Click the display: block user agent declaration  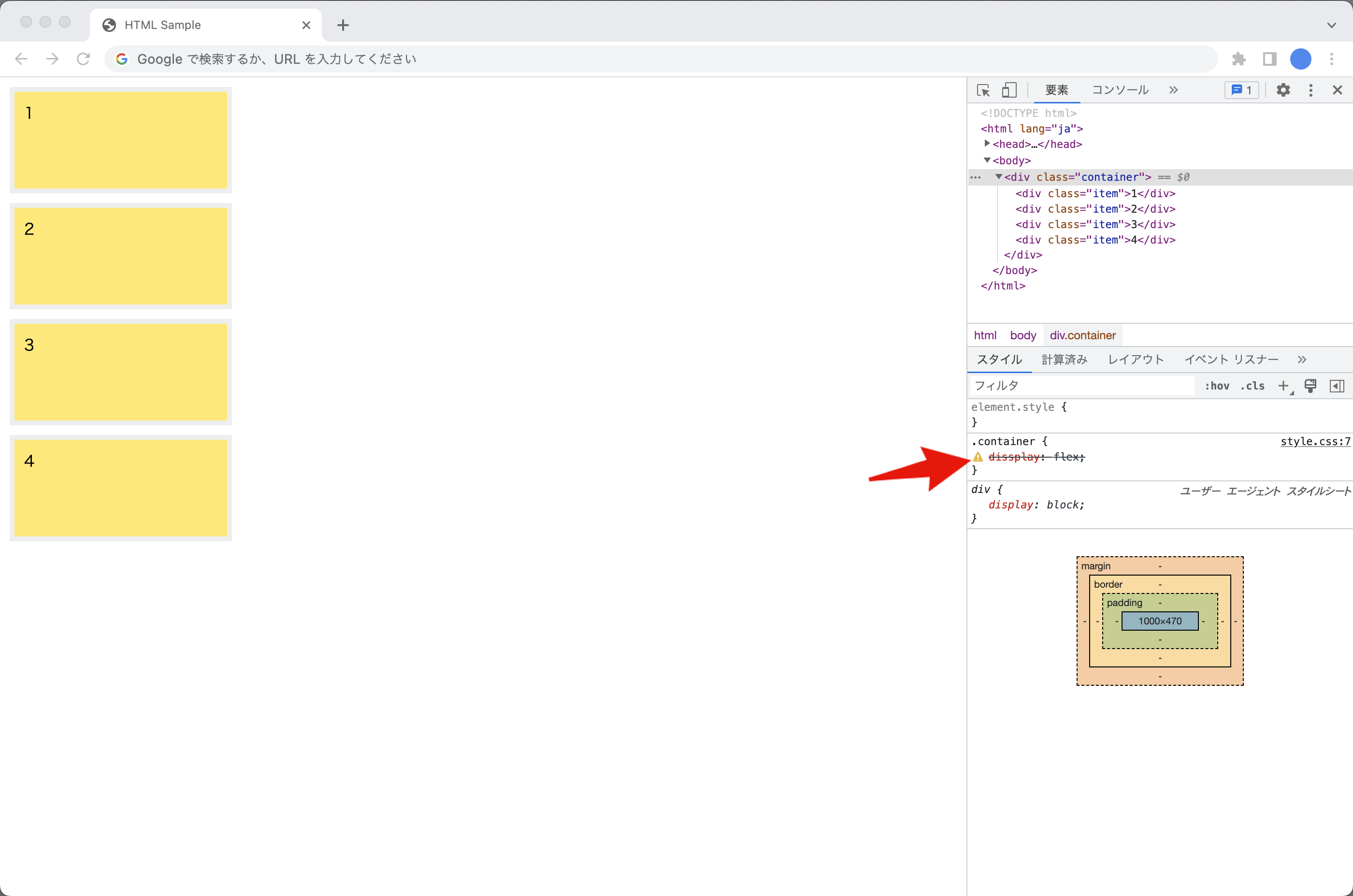point(1036,505)
